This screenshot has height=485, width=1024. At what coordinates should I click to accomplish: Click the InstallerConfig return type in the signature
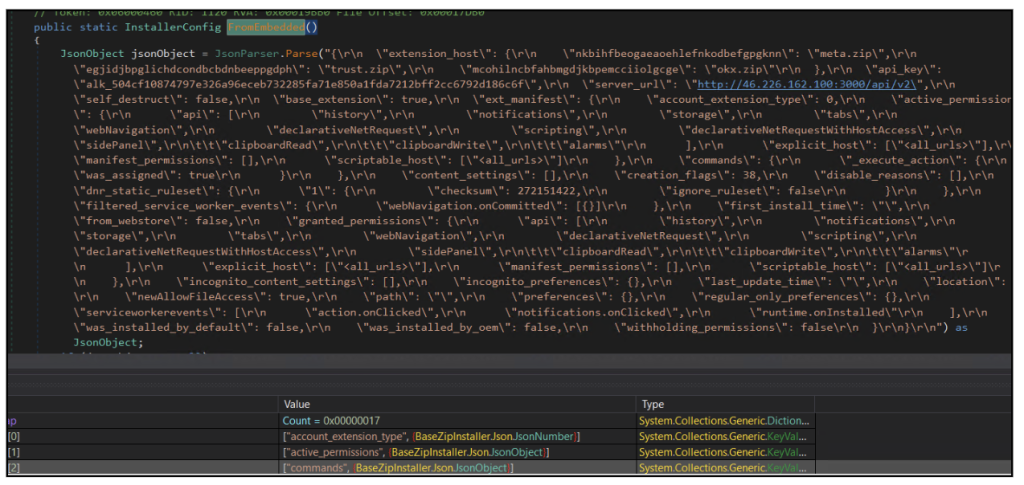click(173, 27)
